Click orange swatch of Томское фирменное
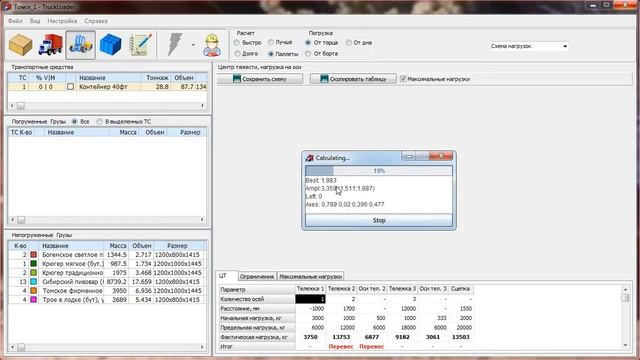The height and width of the screenshot is (360, 640). point(33,291)
